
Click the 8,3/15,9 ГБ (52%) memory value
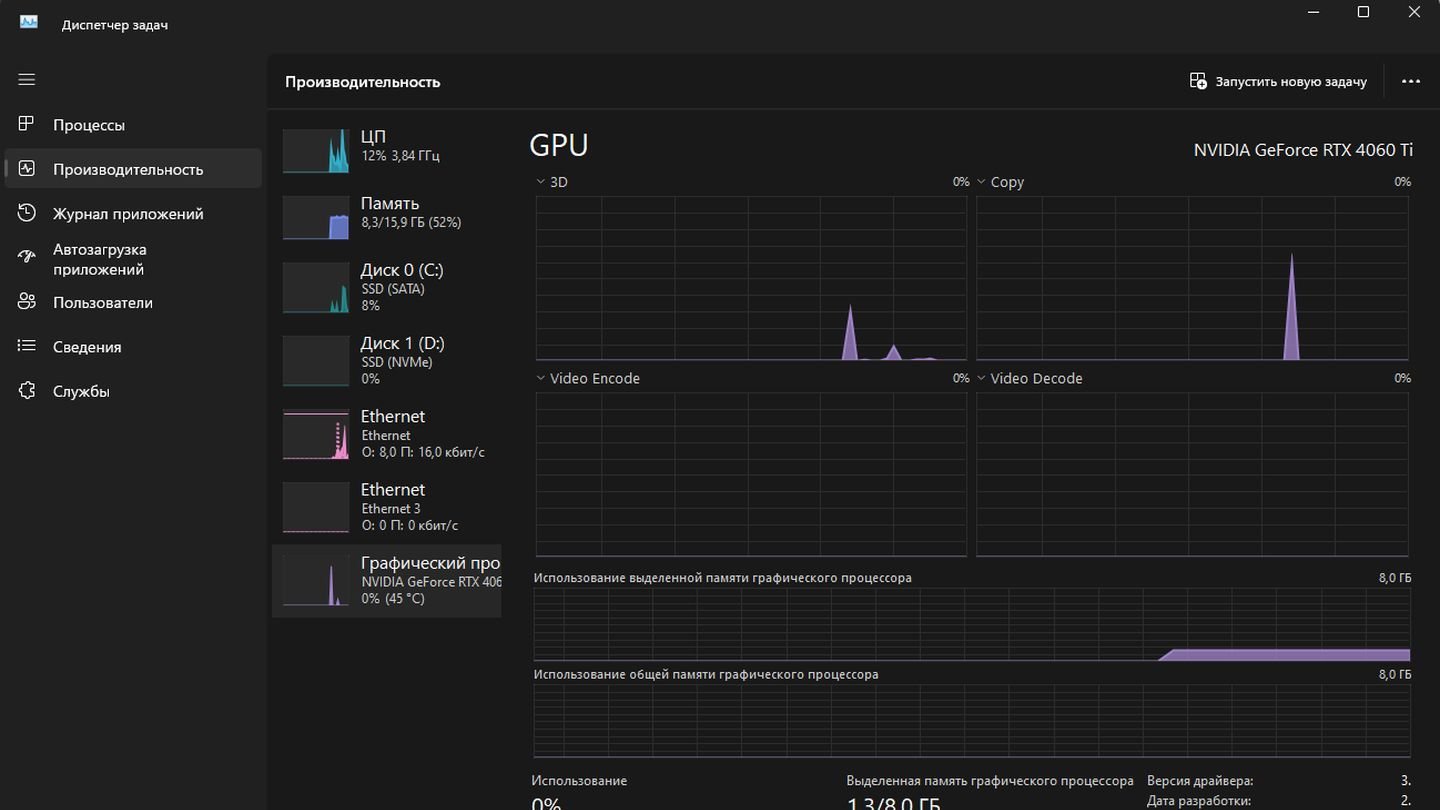click(411, 223)
